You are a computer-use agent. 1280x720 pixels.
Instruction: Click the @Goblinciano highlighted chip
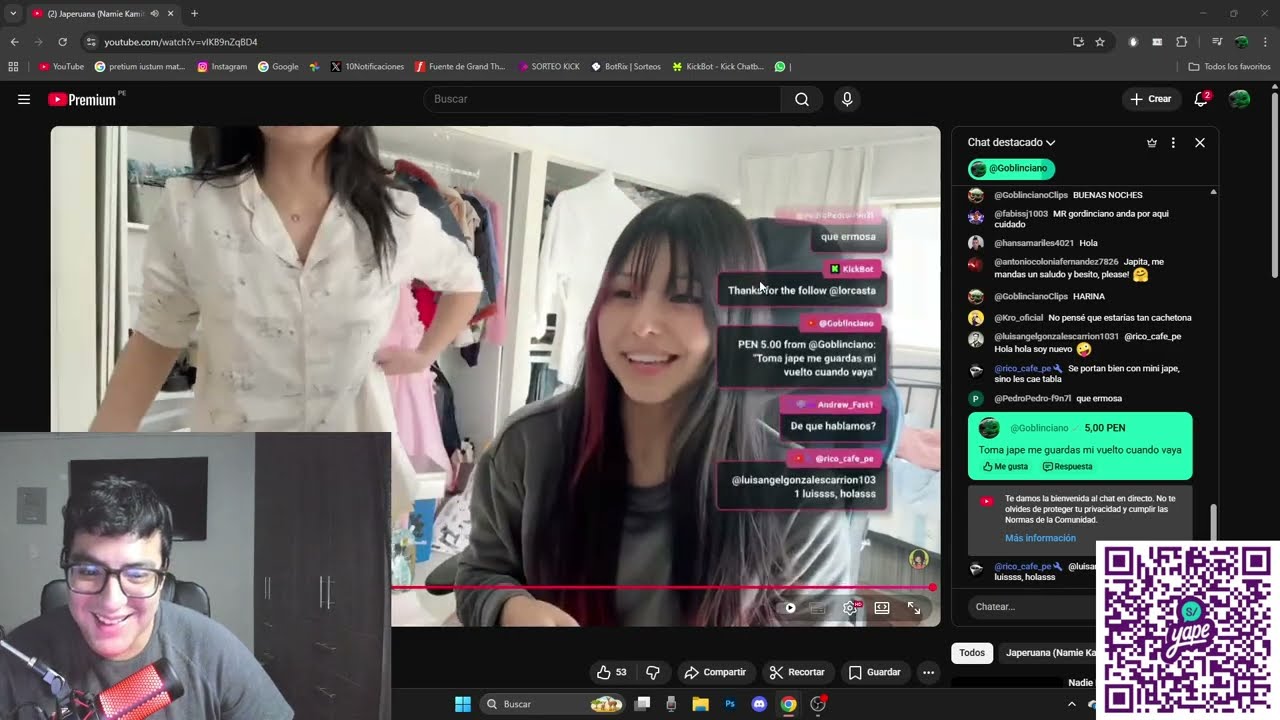tap(1011, 168)
